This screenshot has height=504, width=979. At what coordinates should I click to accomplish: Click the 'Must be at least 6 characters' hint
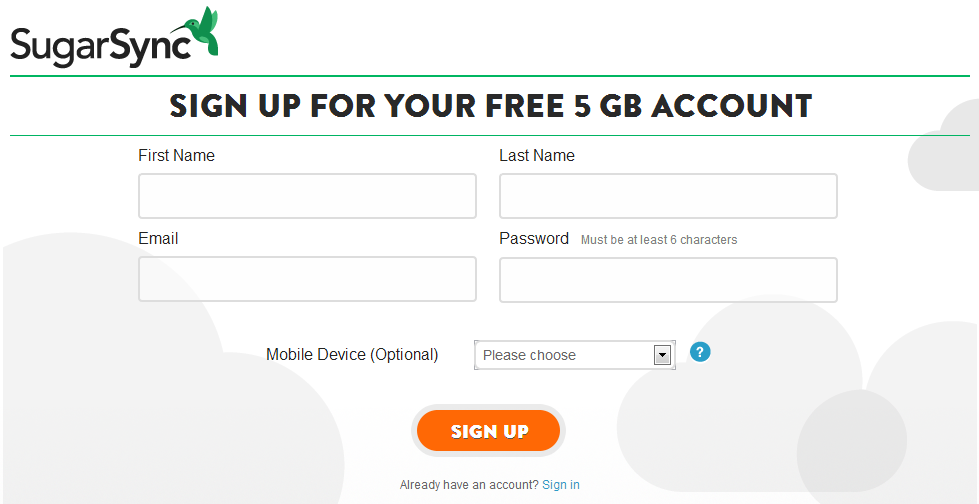click(659, 240)
